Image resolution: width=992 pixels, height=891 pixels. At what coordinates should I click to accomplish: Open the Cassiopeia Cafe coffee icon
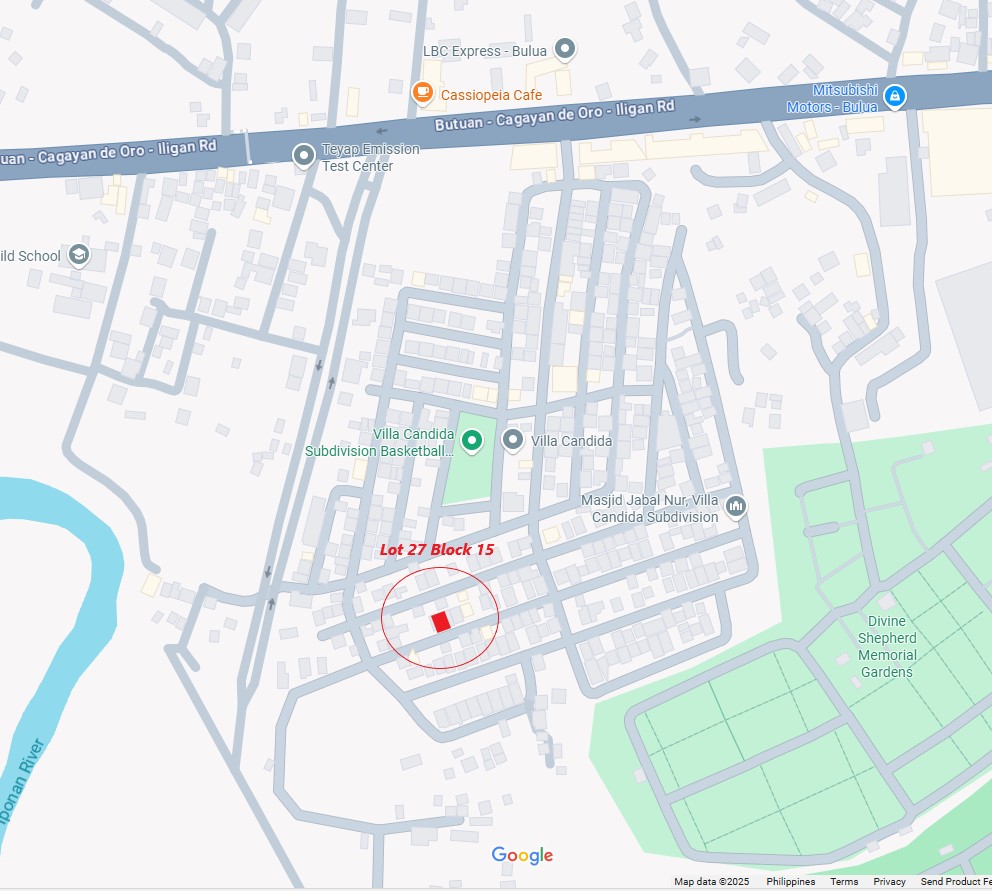click(423, 93)
